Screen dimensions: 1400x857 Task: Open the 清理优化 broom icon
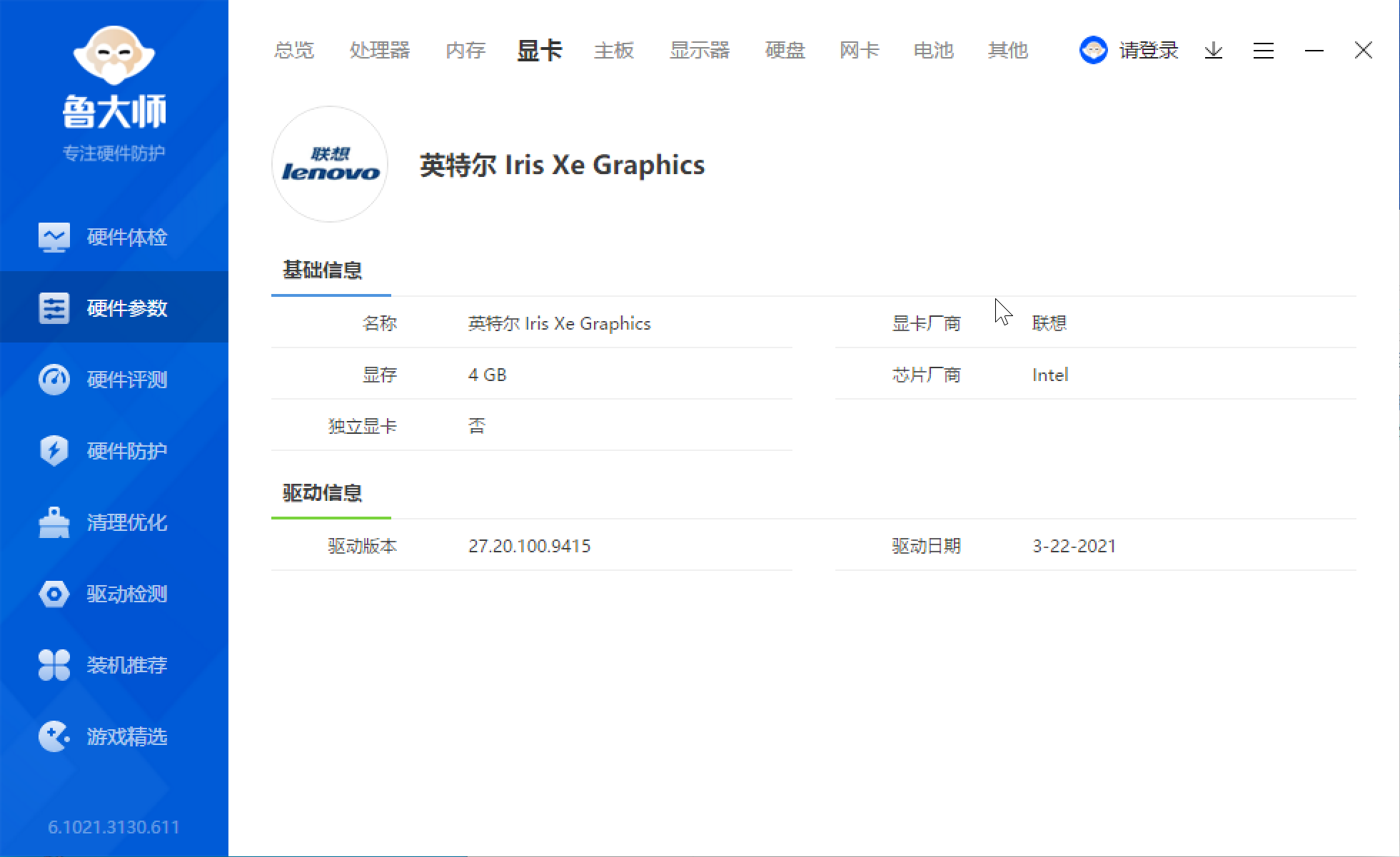[x=54, y=522]
